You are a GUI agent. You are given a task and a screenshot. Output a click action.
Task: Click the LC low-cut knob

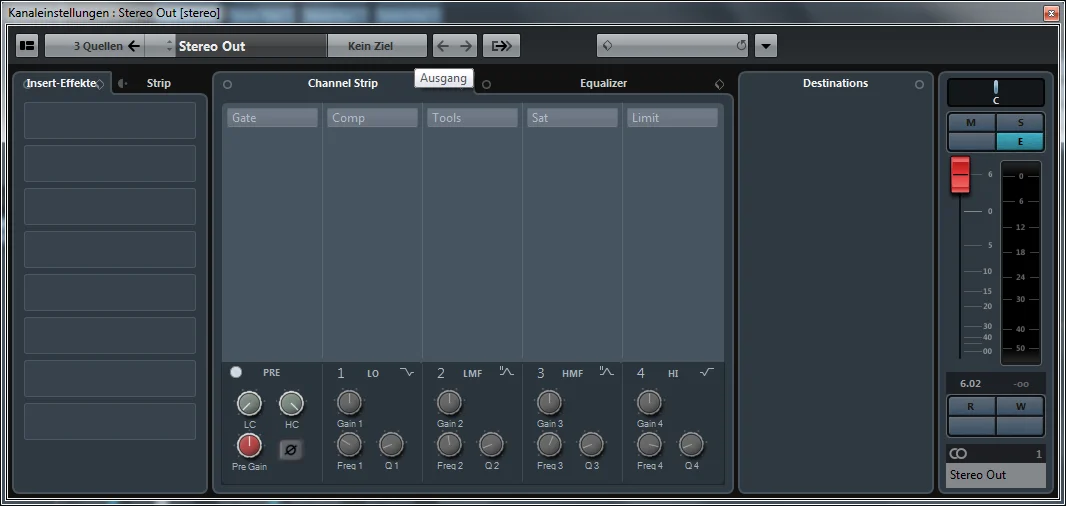point(249,404)
